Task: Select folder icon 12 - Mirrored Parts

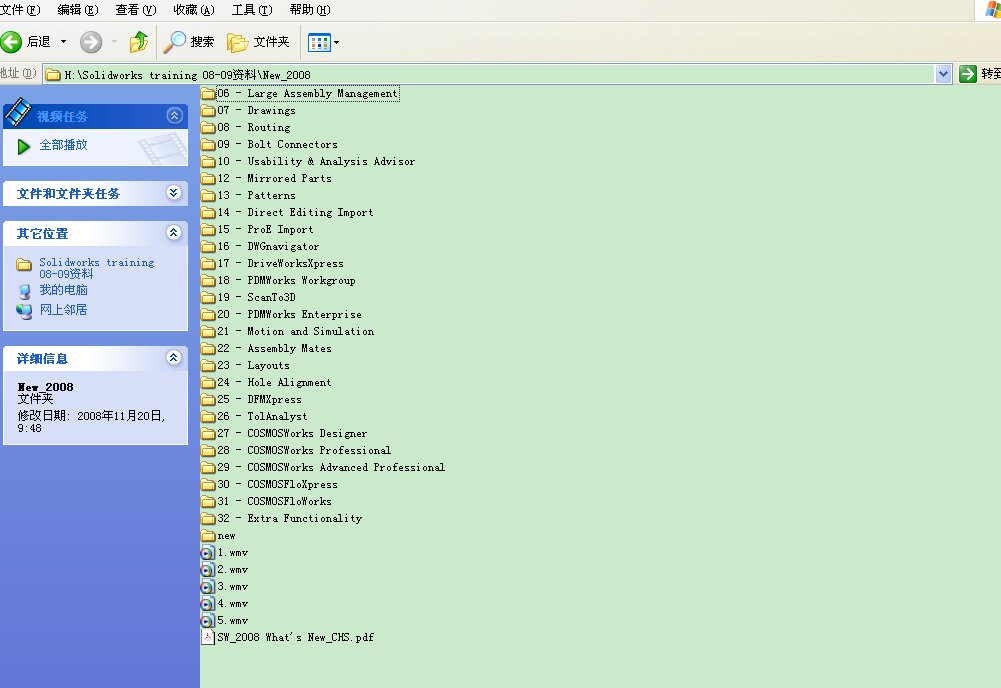Action: click(x=208, y=179)
